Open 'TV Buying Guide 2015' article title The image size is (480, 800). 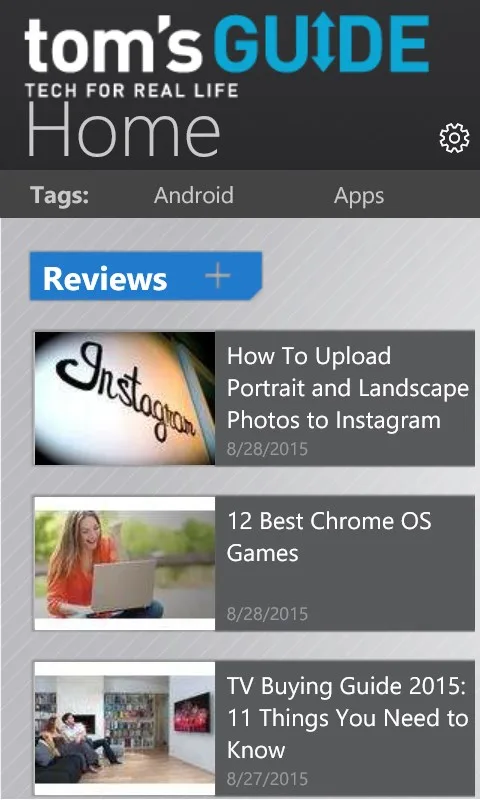[347, 718]
